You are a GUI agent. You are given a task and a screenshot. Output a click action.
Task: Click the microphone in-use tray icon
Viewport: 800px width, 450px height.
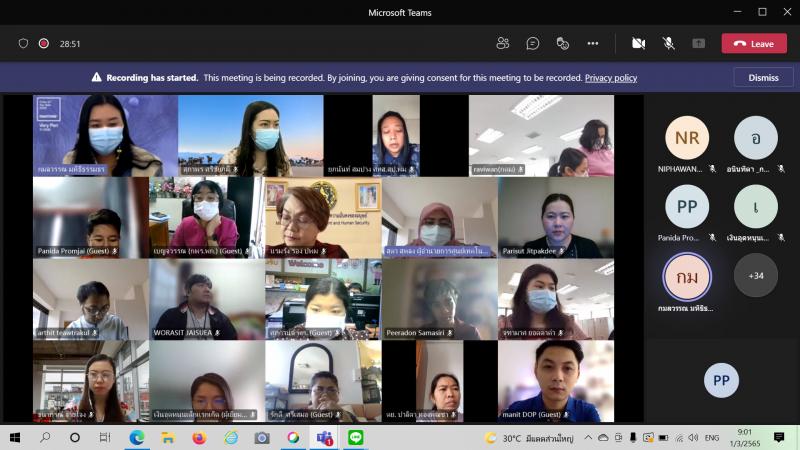[633, 438]
